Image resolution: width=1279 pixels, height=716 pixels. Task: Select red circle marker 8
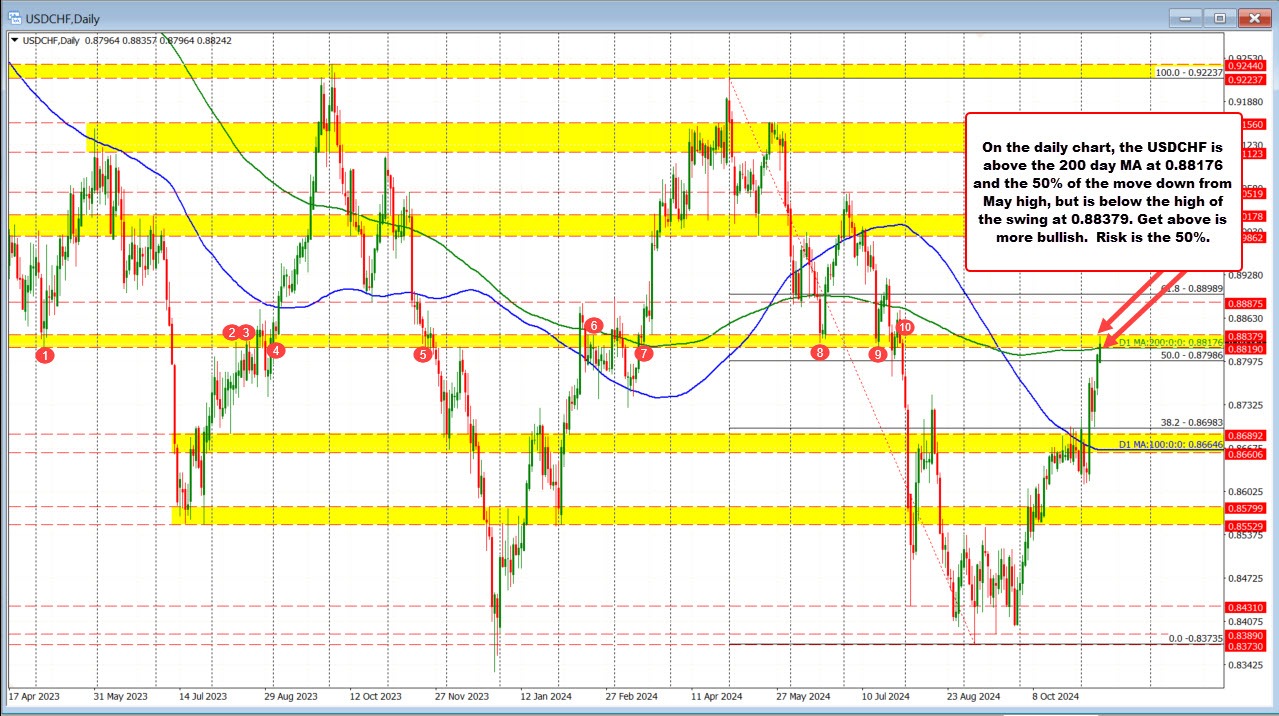(x=820, y=352)
